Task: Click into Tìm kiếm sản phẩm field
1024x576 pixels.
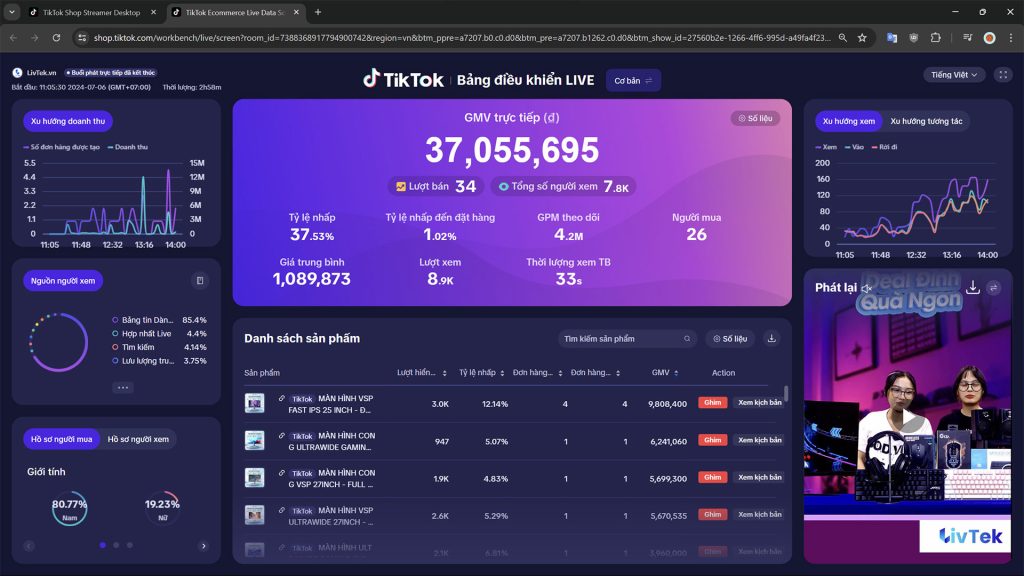Action: tap(627, 338)
